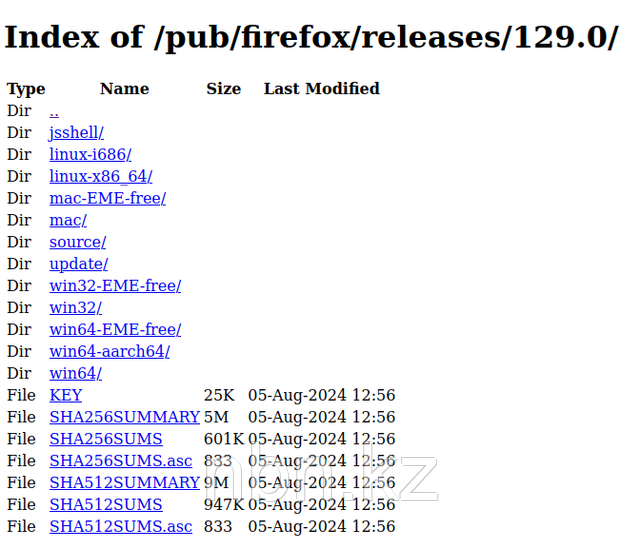The width and height of the screenshot is (640, 549).
Task: Click the 'Dir' type cell for win64/
Action: (x=19, y=373)
